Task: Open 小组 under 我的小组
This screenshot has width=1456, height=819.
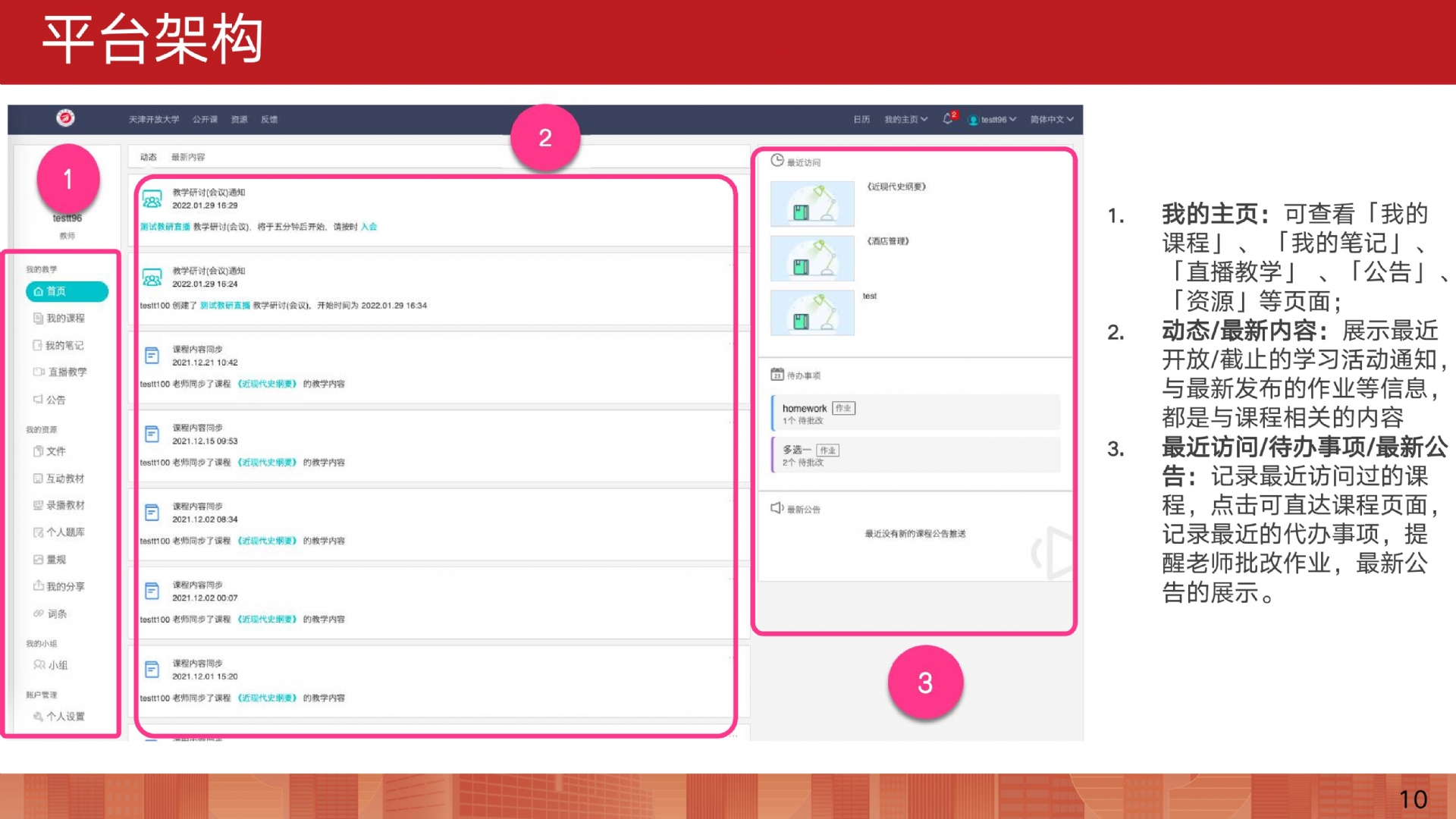Action: tap(58, 665)
